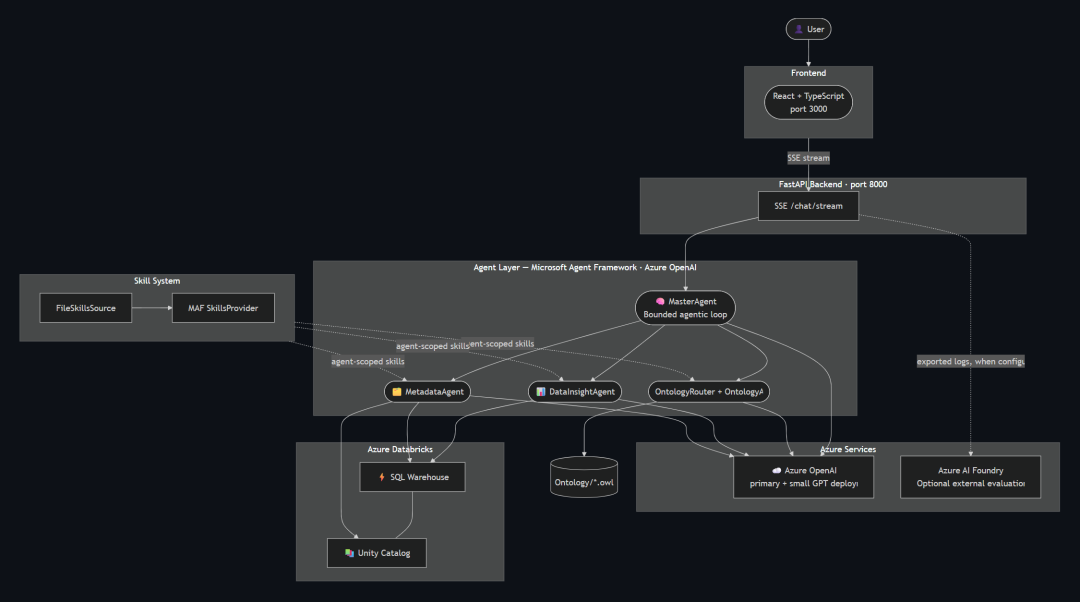The height and width of the screenshot is (602, 1080).
Task: Select the SSE /chat/stream node
Action: (x=809, y=206)
